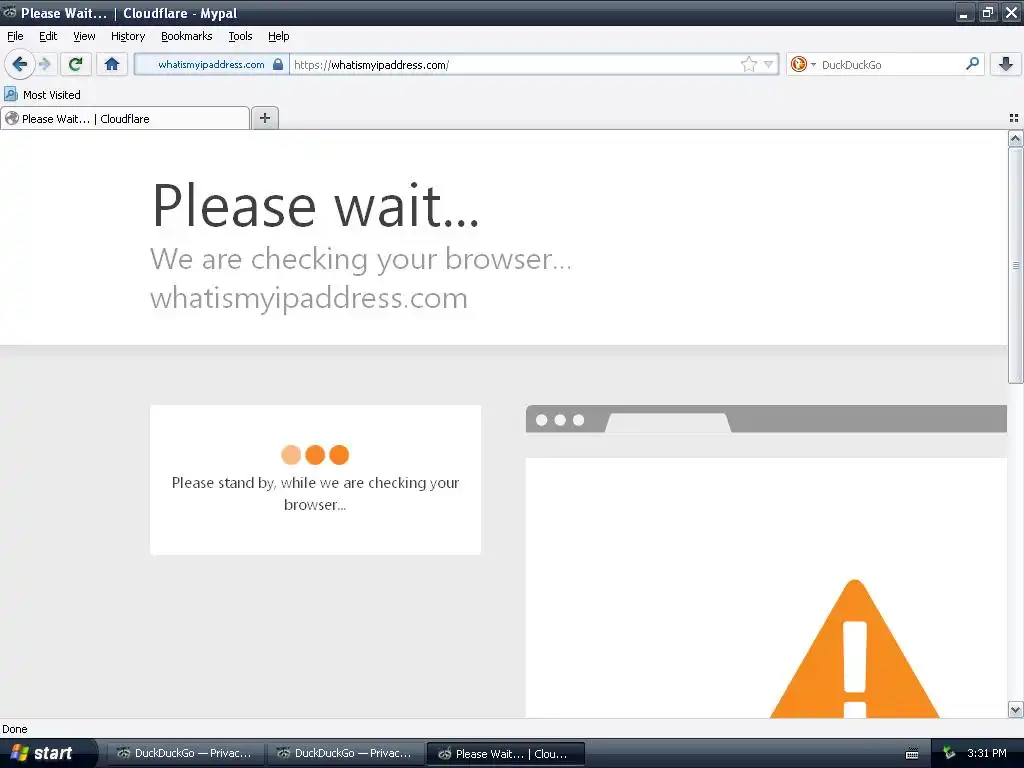Click the search magnifier icon
Screen dimensions: 1024x768
click(972, 64)
